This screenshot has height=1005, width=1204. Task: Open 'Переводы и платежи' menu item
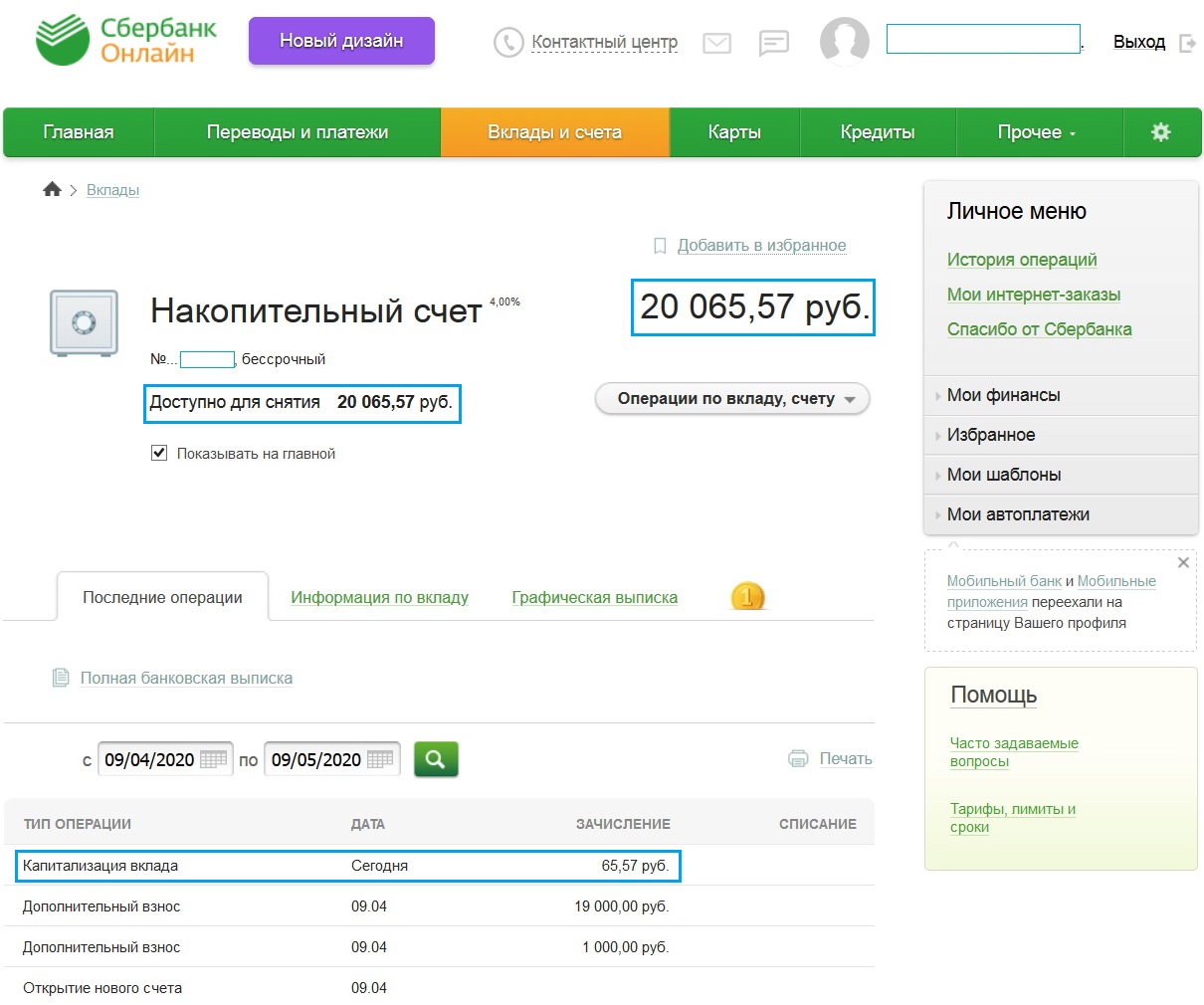[x=297, y=132]
